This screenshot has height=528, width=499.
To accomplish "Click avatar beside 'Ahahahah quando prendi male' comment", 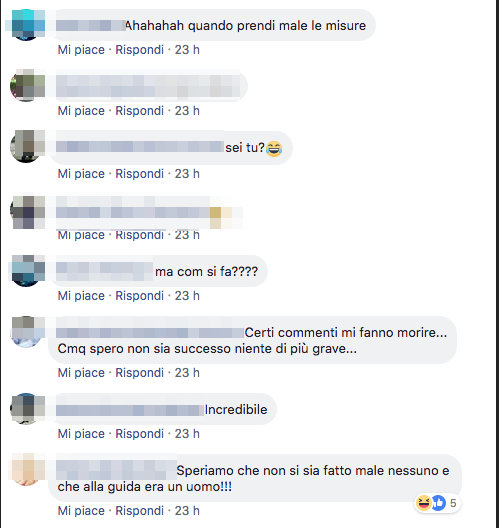I will coord(26,25).
